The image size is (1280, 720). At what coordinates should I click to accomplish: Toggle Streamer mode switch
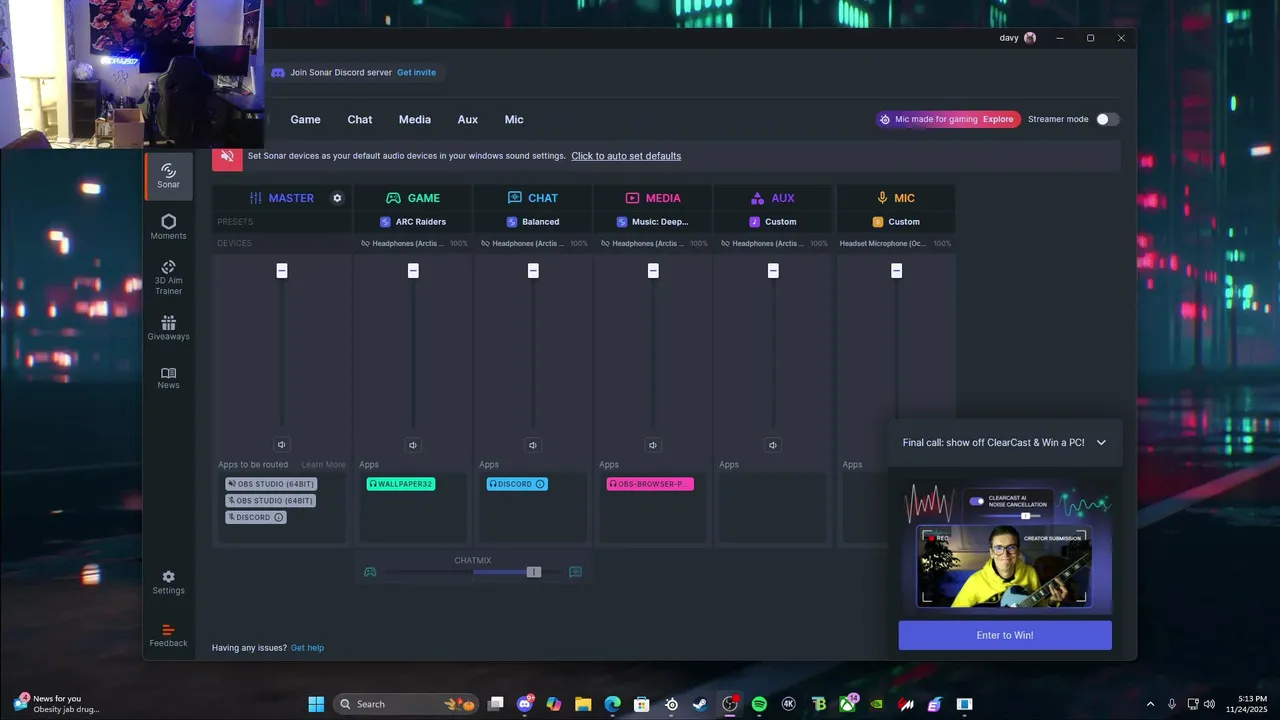(1107, 119)
